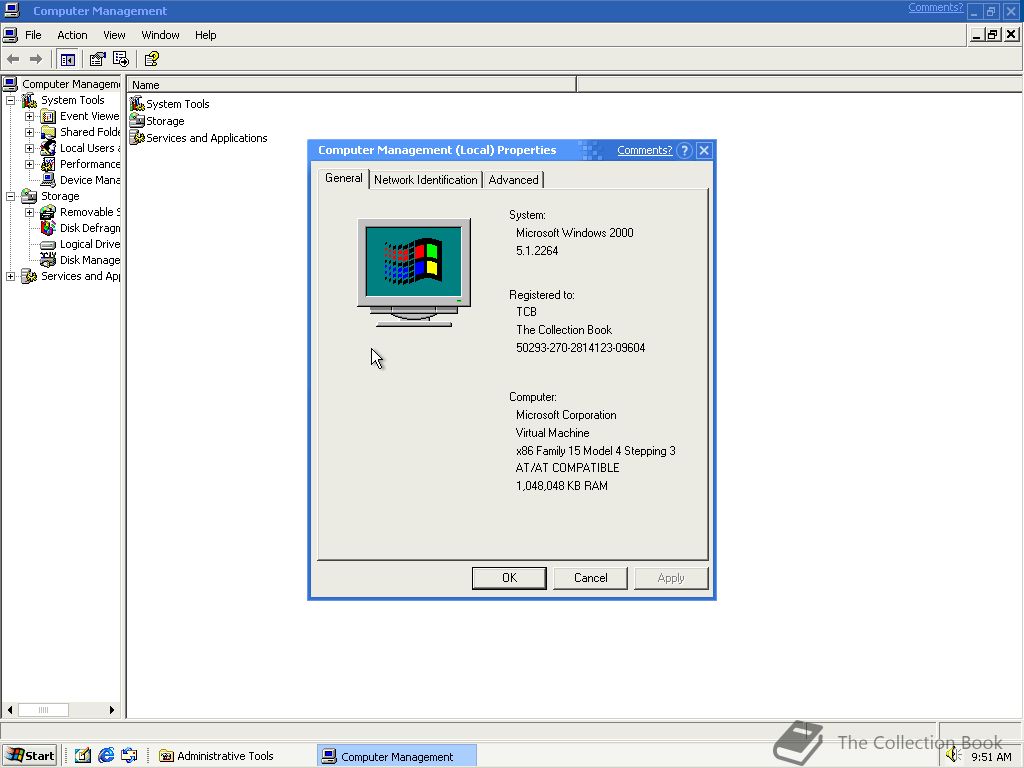The height and width of the screenshot is (768, 1024).
Task: Click tree pane scrollbar left arrow
Action: [10, 710]
